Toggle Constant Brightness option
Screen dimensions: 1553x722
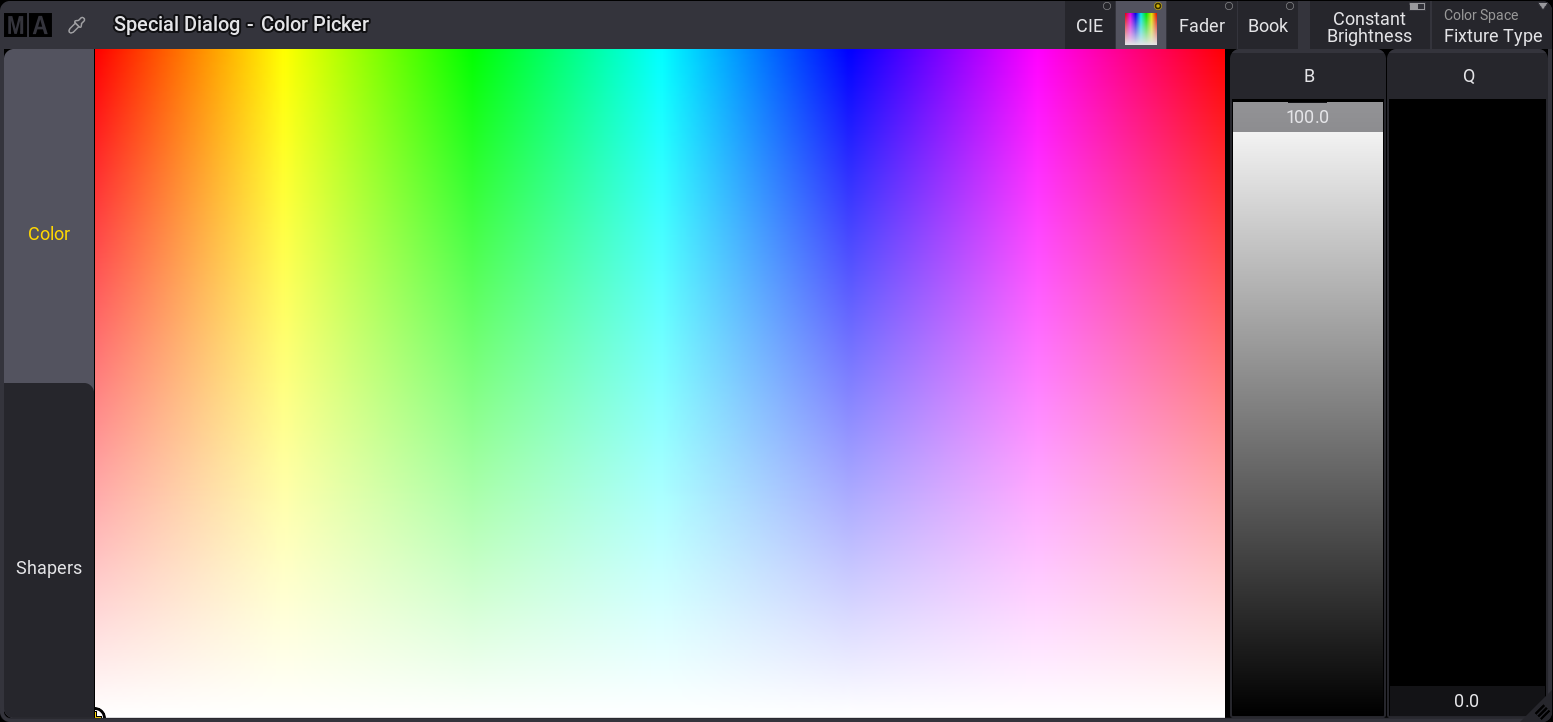(x=1369, y=25)
